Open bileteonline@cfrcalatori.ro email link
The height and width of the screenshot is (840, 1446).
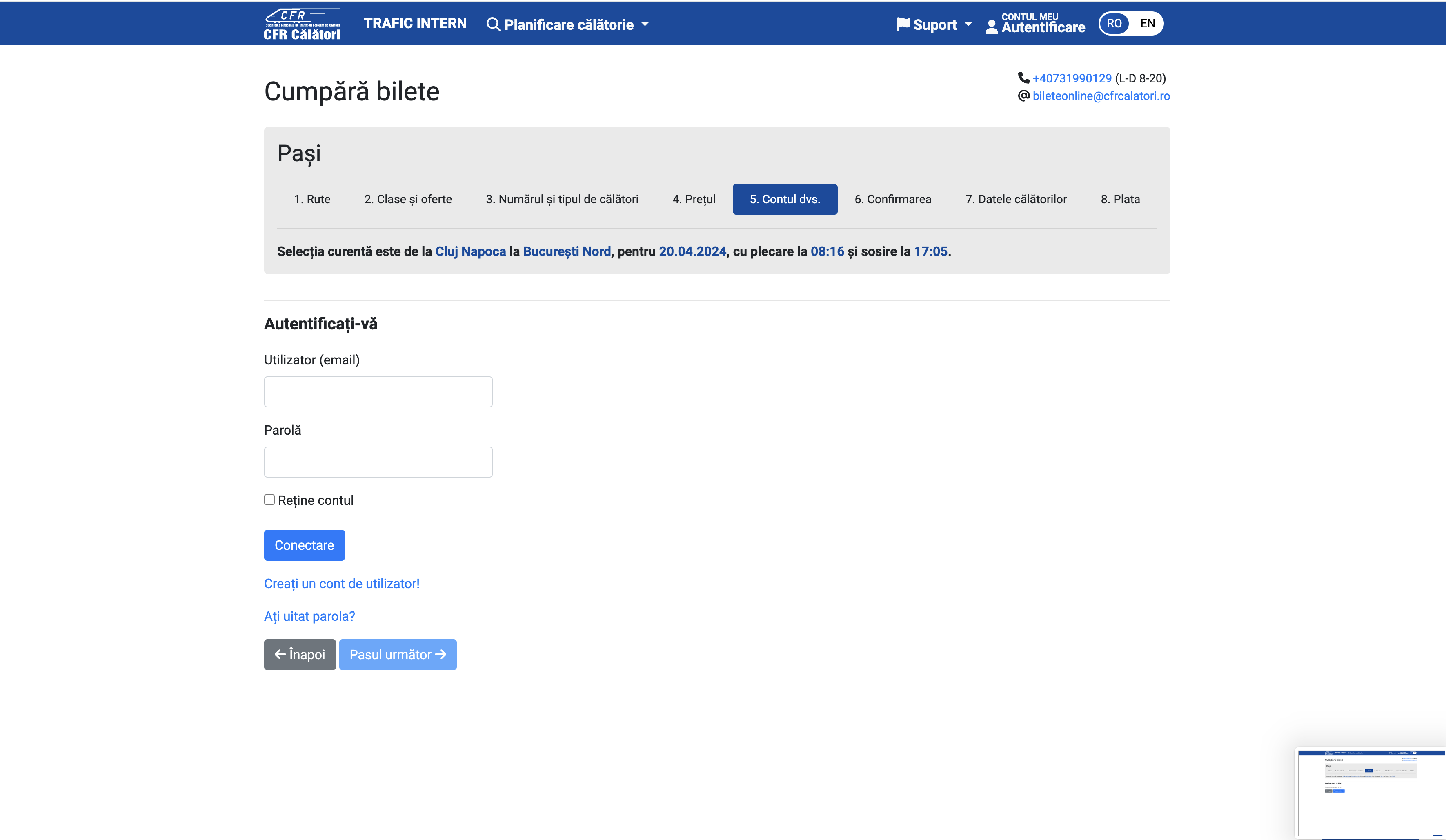coord(1101,96)
